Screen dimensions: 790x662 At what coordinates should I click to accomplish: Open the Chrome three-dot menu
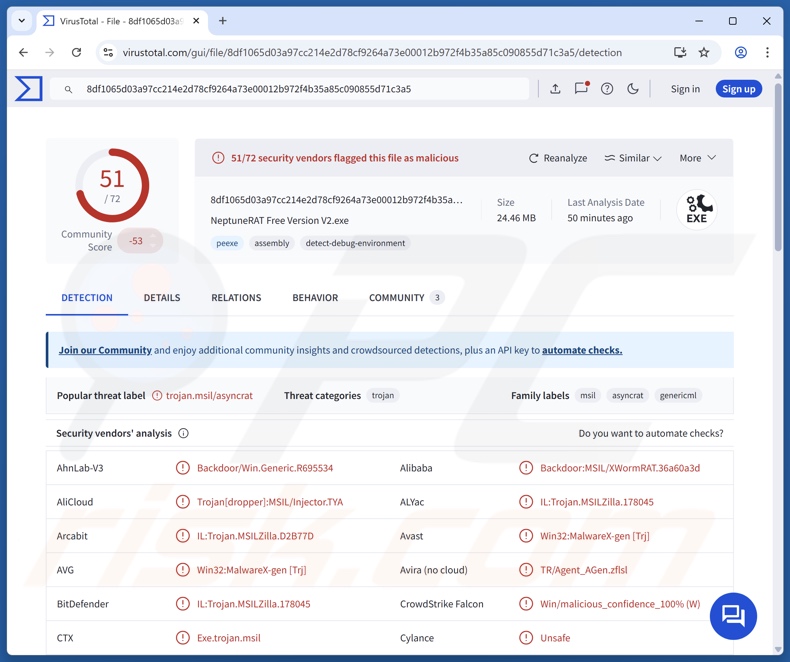point(767,52)
